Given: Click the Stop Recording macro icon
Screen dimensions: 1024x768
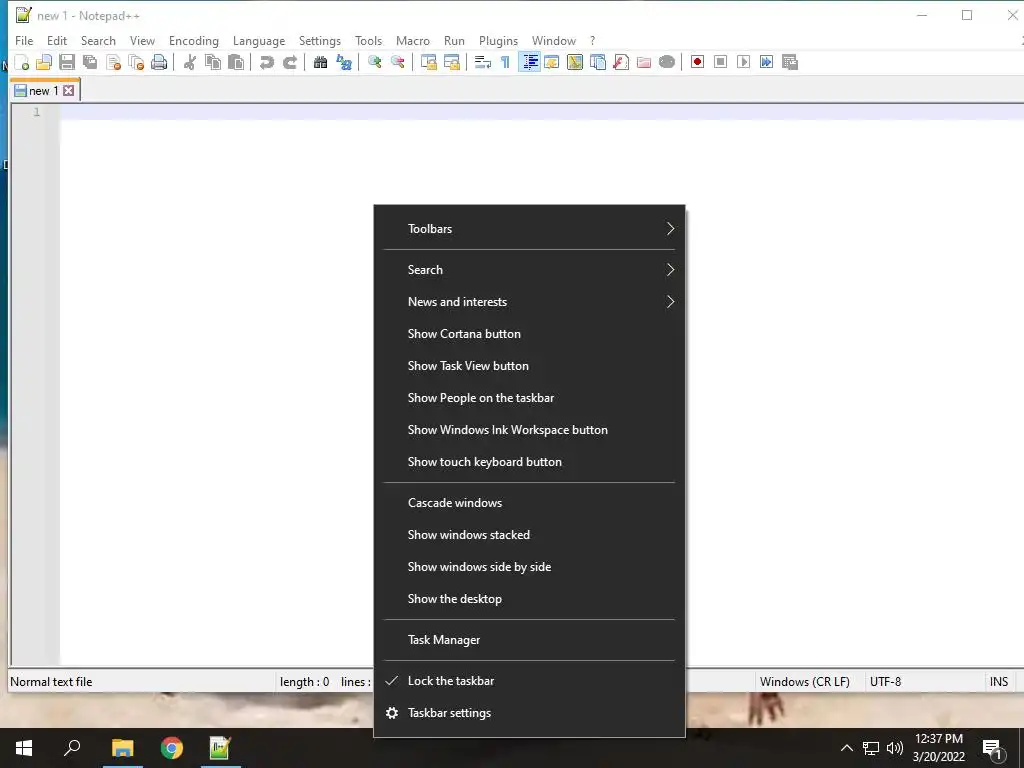Looking at the screenshot, I should click(720, 62).
